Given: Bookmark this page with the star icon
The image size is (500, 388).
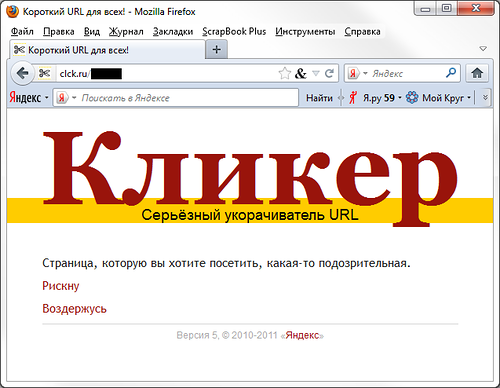Looking at the screenshot, I should [284, 73].
